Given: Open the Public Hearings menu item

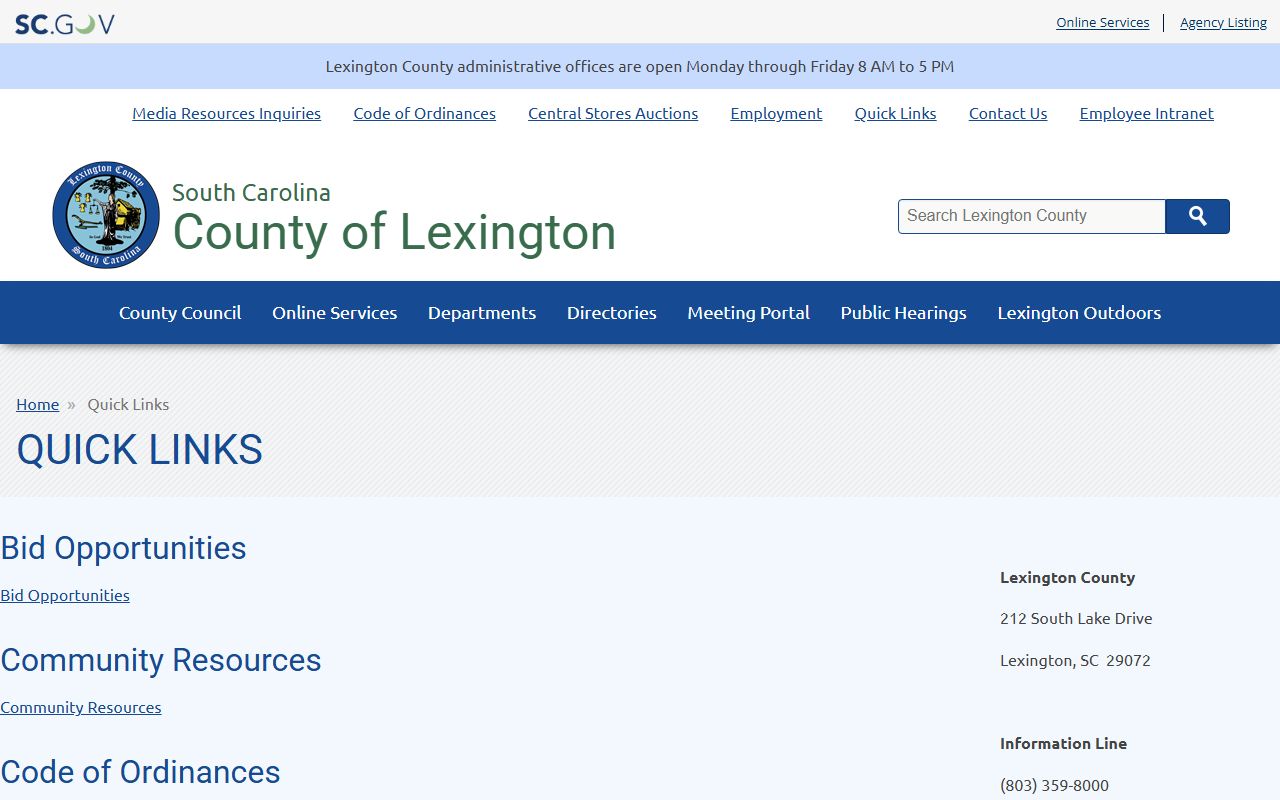Looking at the screenshot, I should (903, 313).
